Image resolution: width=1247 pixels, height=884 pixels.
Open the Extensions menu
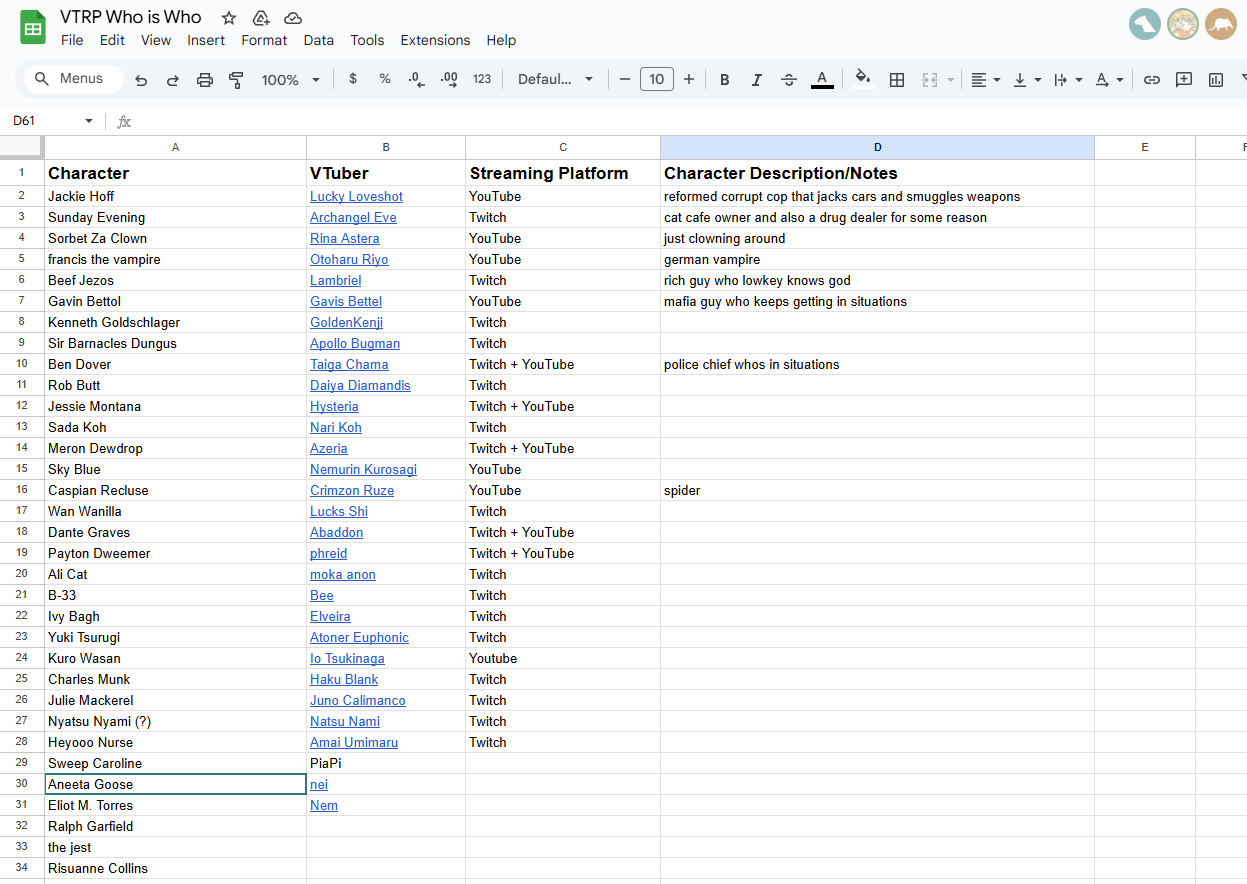click(435, 40)
